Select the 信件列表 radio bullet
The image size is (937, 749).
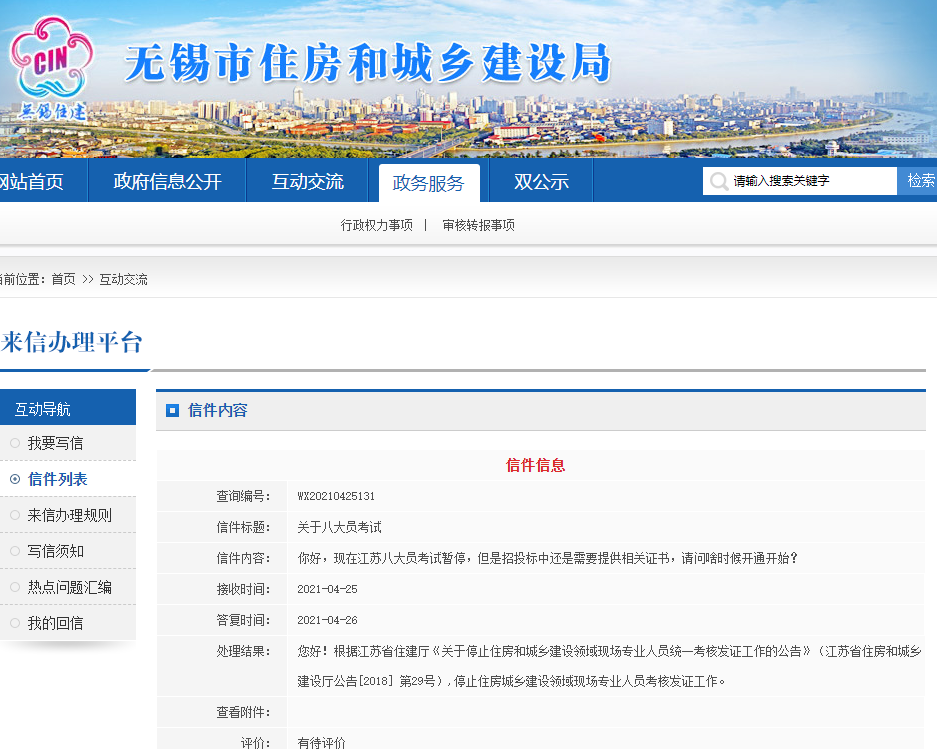(15, 479)
